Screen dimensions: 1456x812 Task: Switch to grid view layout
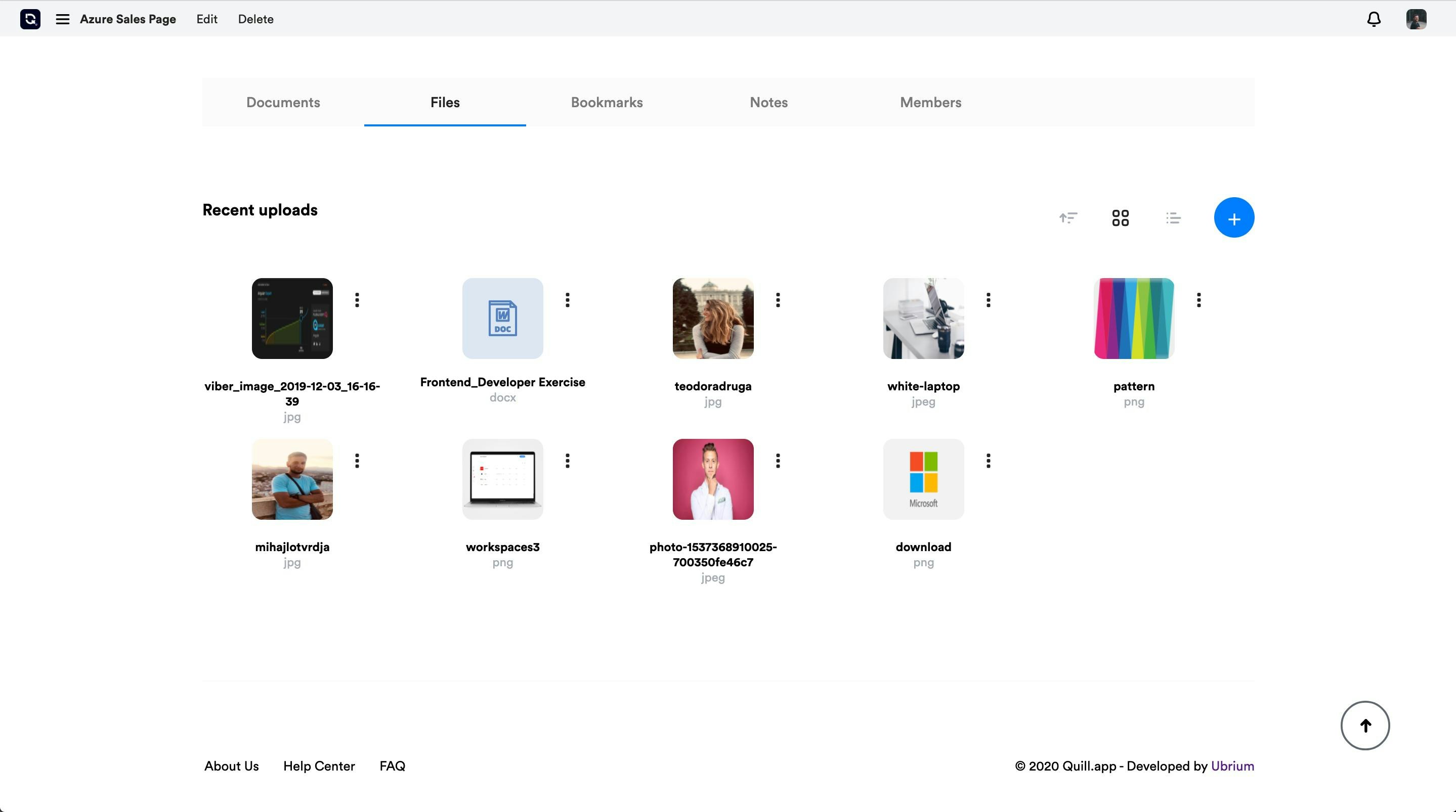tap(1120, 217)
